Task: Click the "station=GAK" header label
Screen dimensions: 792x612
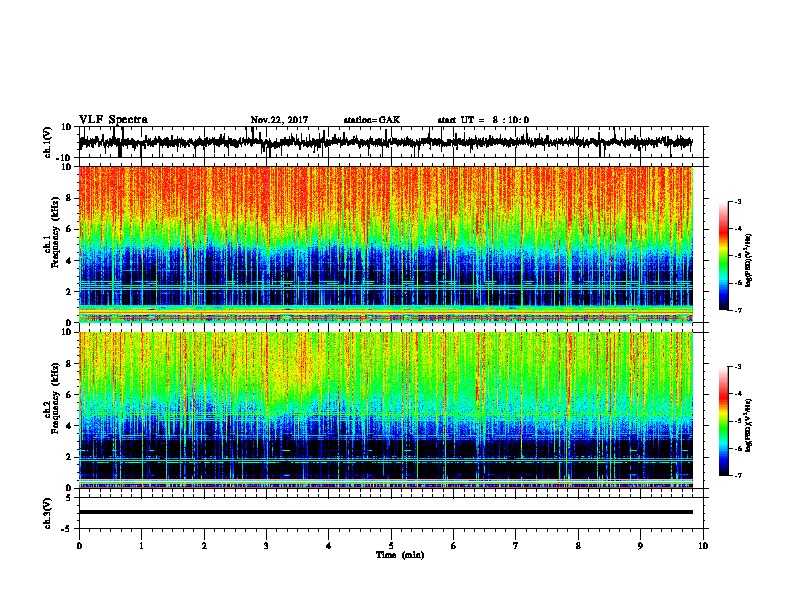Action: (372, 120)
